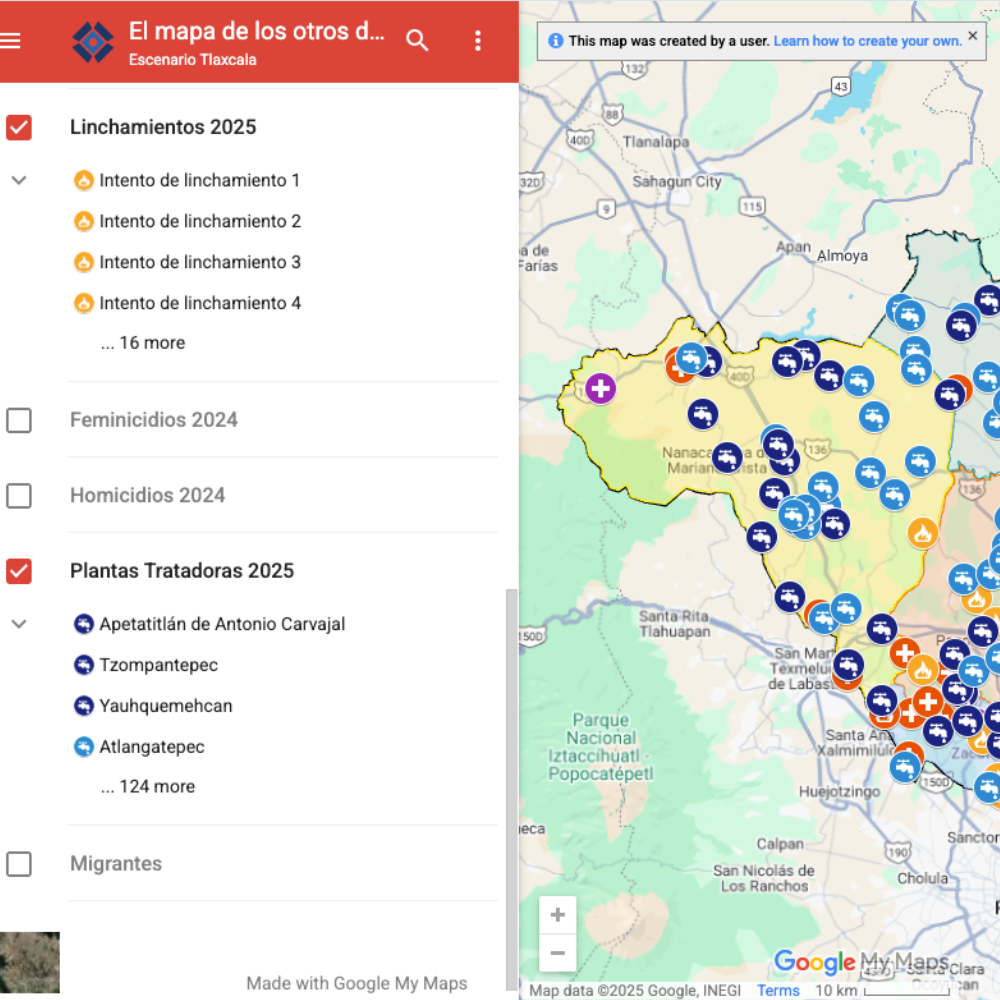This screenshot has width=1000, height=1000.
Task: Click the faucet icon beside Tzompantepec
Action: coord(84,665)
